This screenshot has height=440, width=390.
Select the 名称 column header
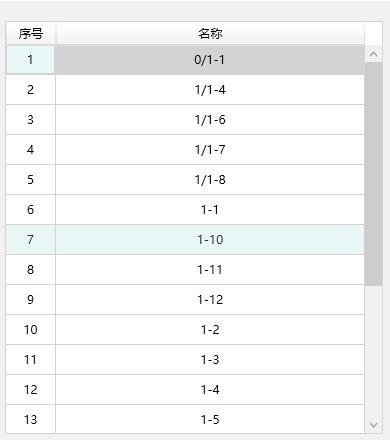point(210,33)
